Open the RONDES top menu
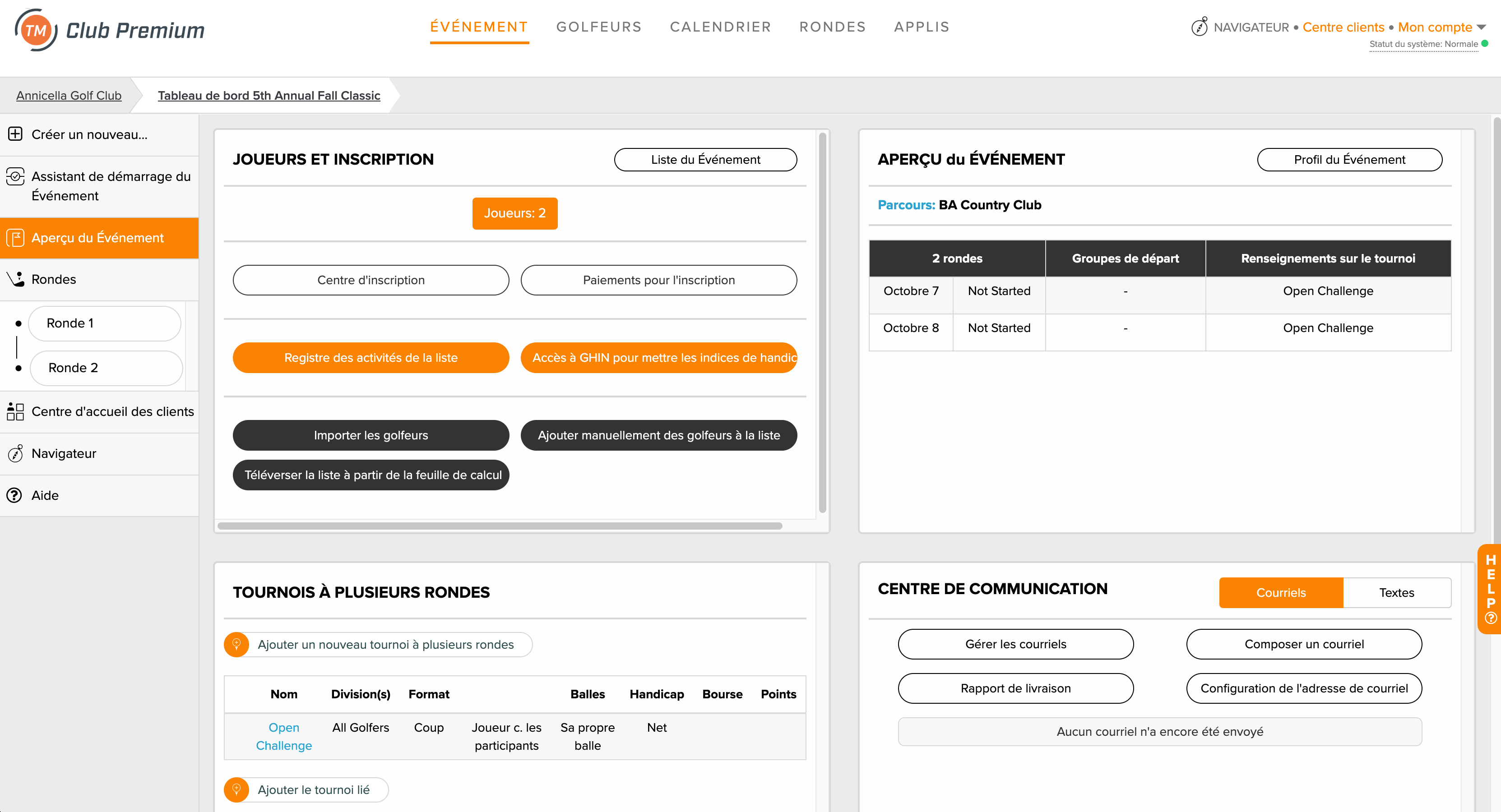Image resolution: width=1501 pixels, height=812 pixels. point(832,27)
